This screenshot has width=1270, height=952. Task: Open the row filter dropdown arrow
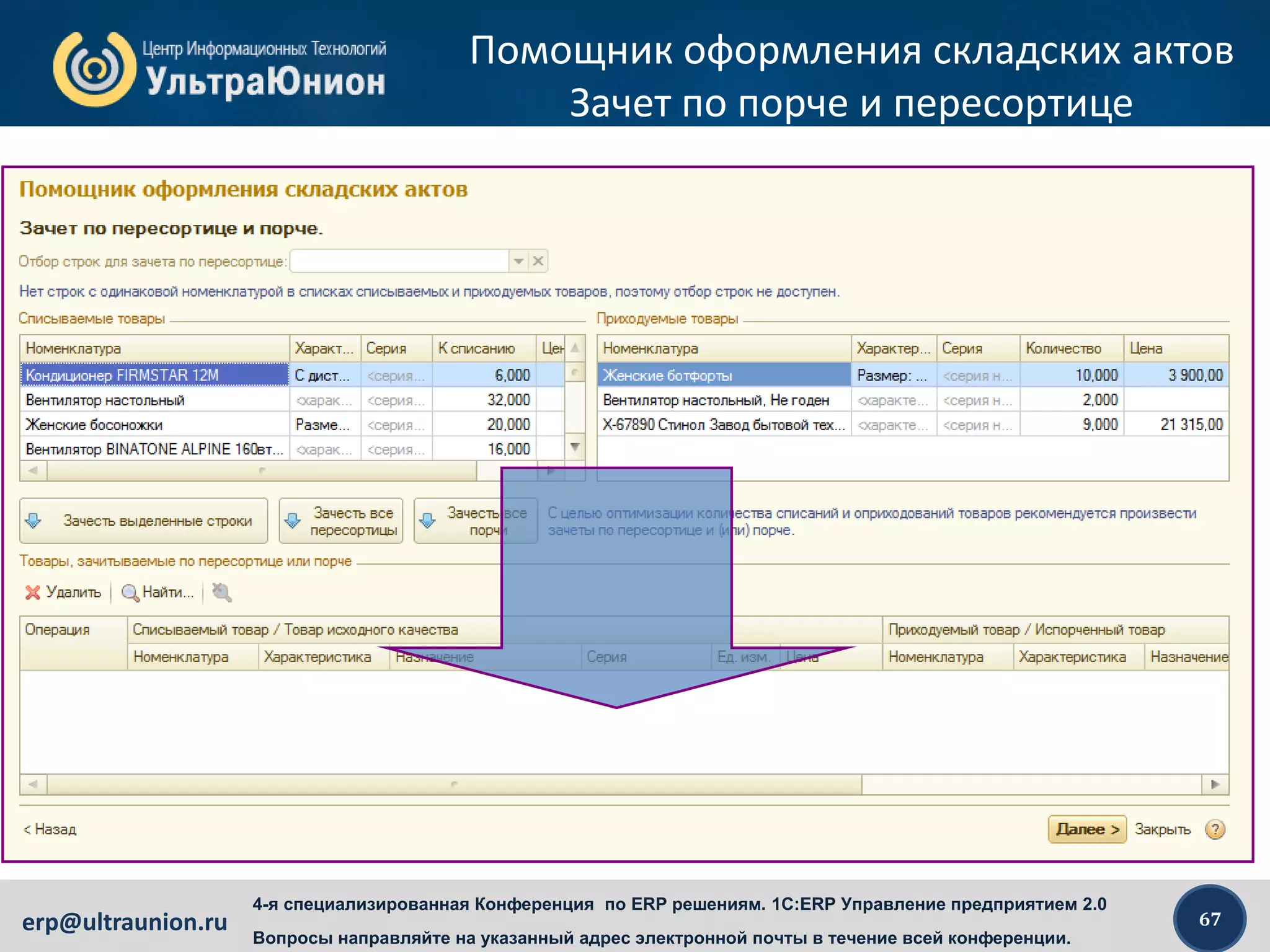518,261
